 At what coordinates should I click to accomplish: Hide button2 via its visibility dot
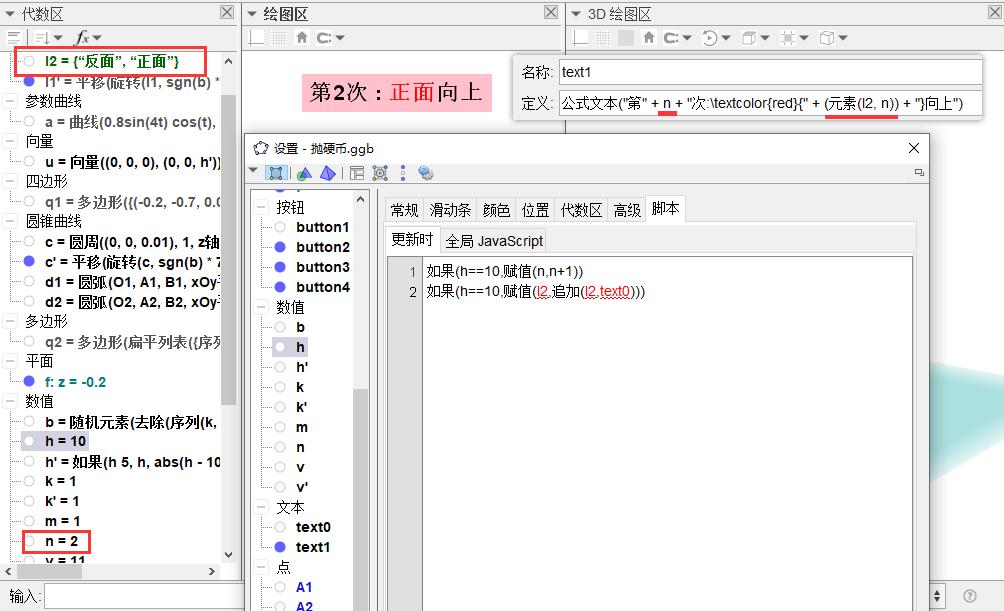point(280,247)
